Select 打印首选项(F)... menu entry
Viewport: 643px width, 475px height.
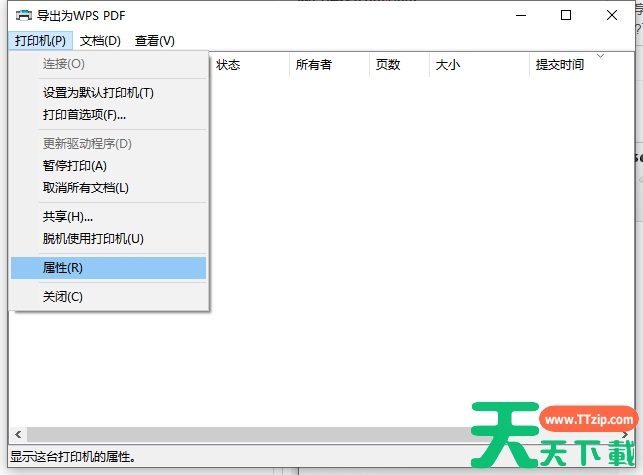click(108, 114)
